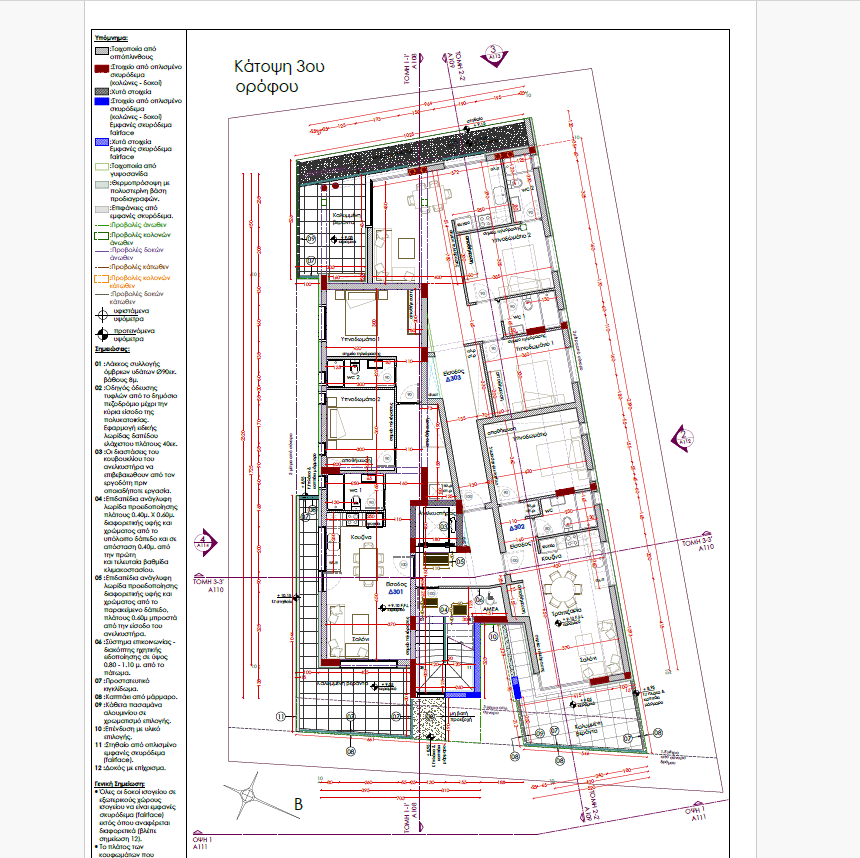Click the Δ301 apartment entrance label

tap(395, 591)
